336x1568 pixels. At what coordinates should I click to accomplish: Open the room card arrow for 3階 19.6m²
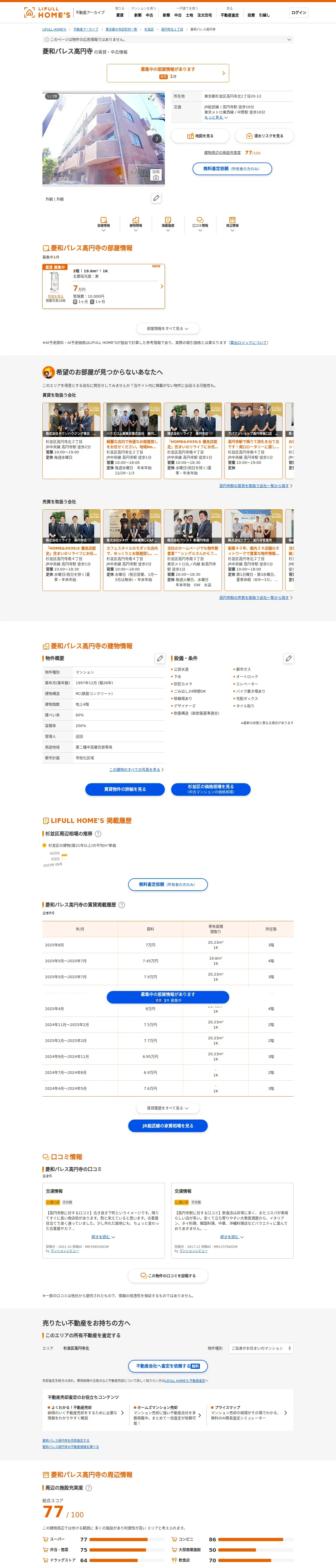[162, 286]
